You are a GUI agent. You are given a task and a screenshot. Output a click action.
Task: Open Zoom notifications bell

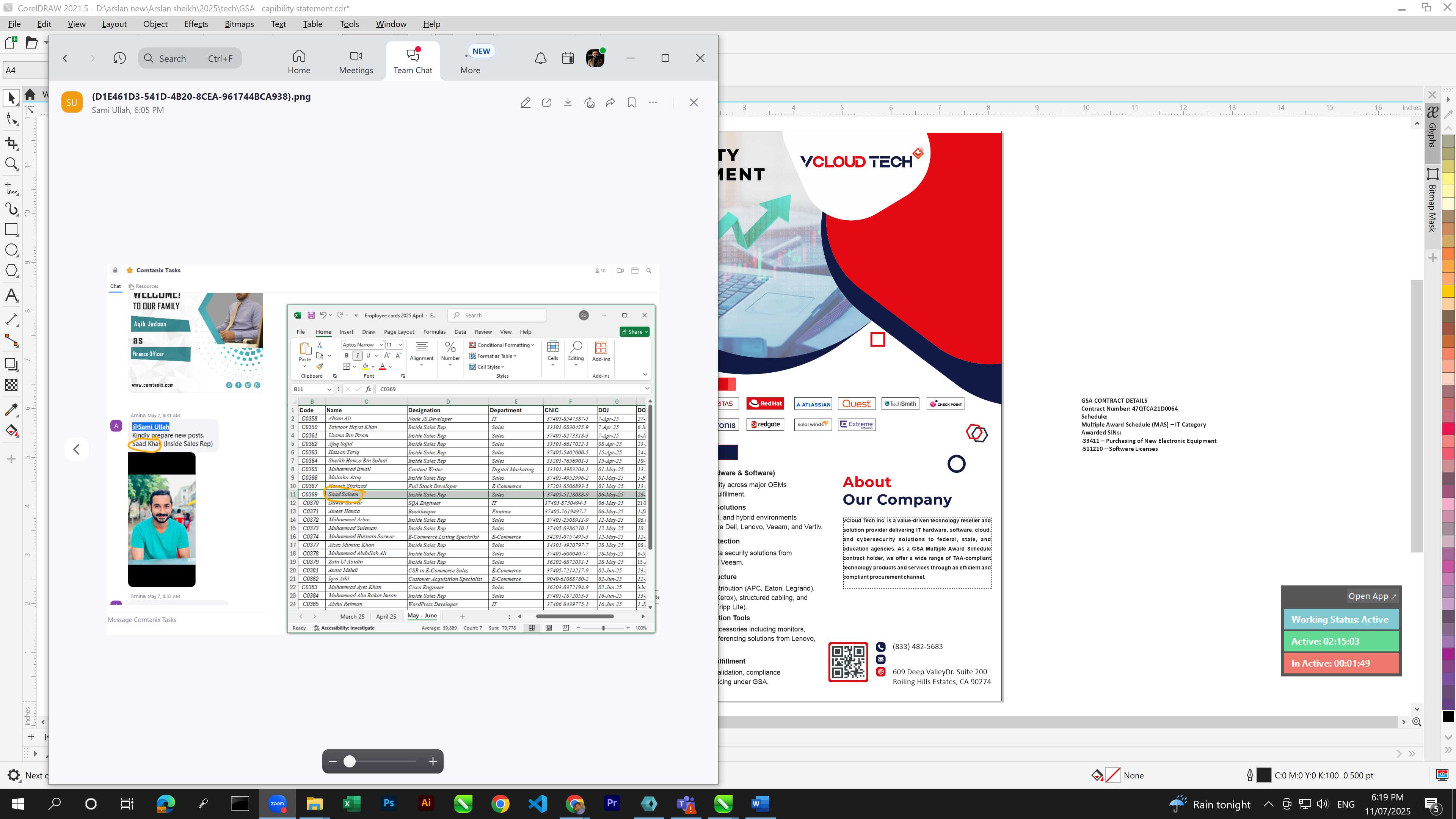point(540,58)
